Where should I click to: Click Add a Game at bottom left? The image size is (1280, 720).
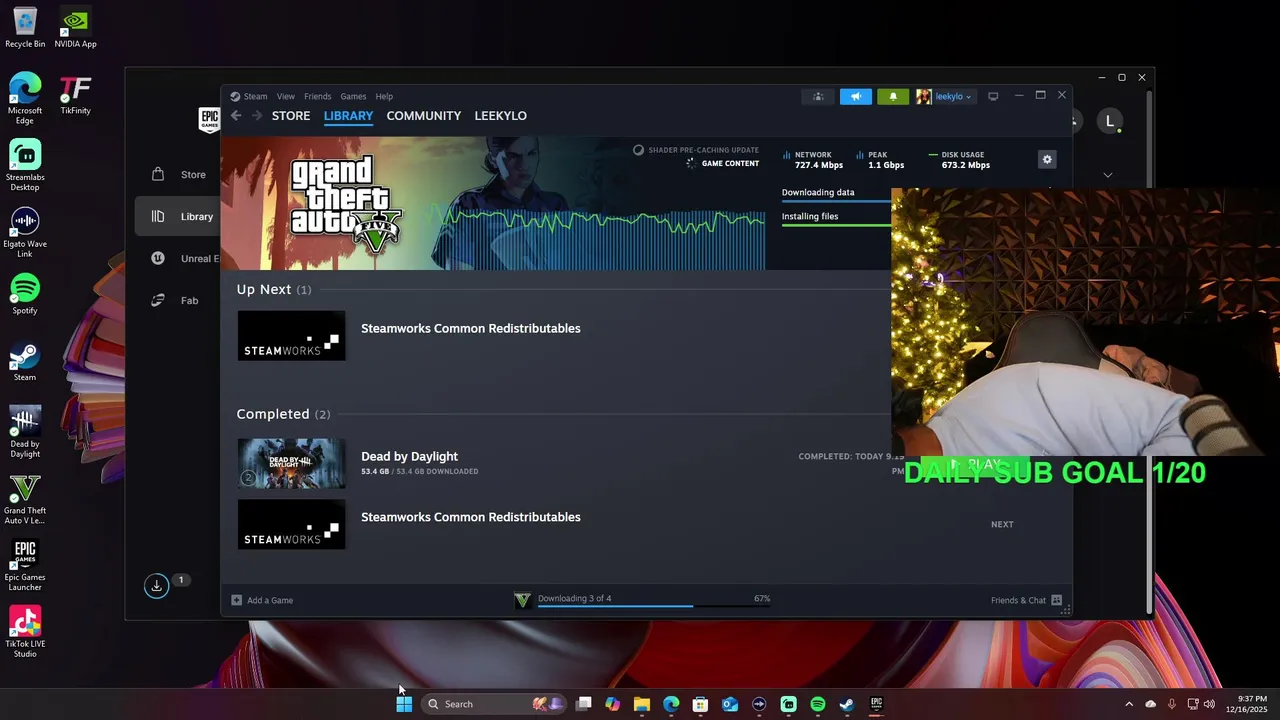coord(262,600)
